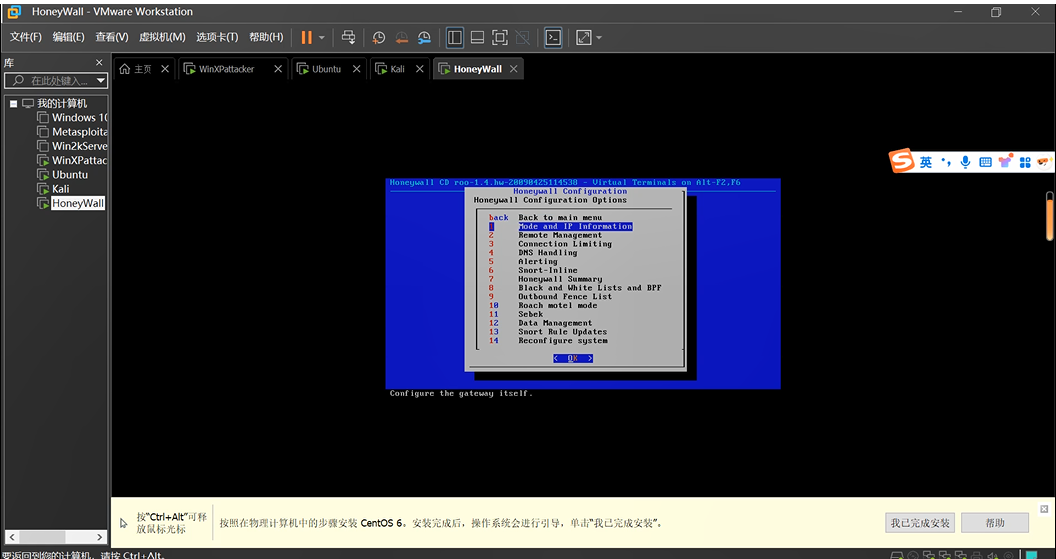The height and width of the screenshot is (559, 1056).
Task: Open the 文件(F) menu
Action: coord(26,37)
